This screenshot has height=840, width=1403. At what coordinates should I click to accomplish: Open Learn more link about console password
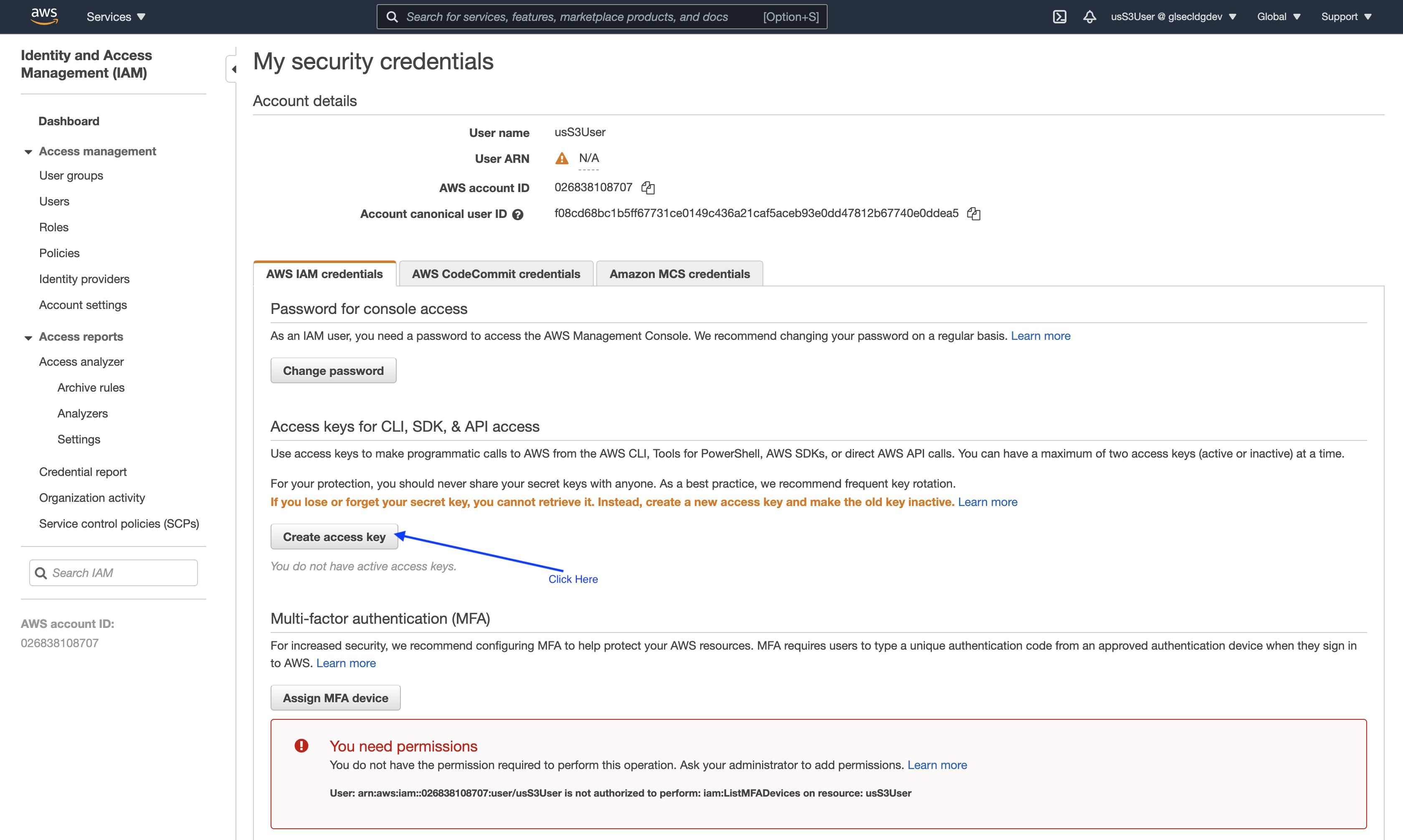pyautogui.click(x=1040, y=336)
